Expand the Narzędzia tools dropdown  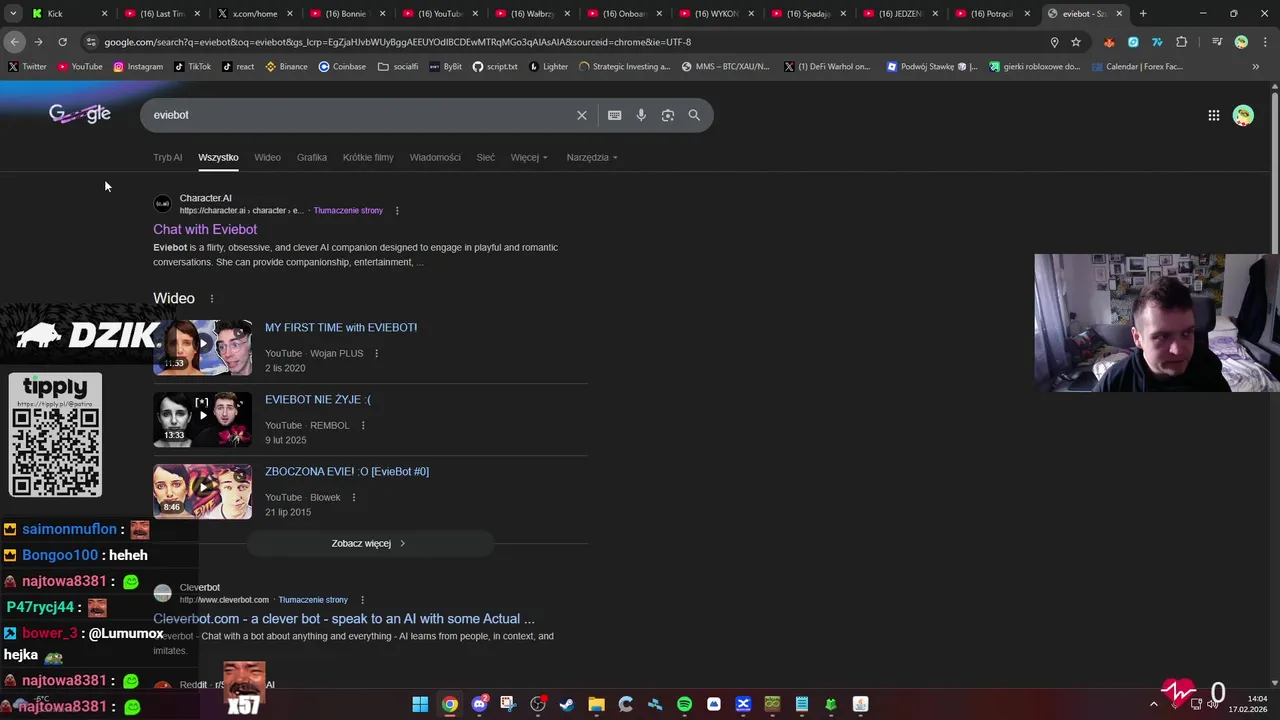pyautogui.click(x=592, y=157)
